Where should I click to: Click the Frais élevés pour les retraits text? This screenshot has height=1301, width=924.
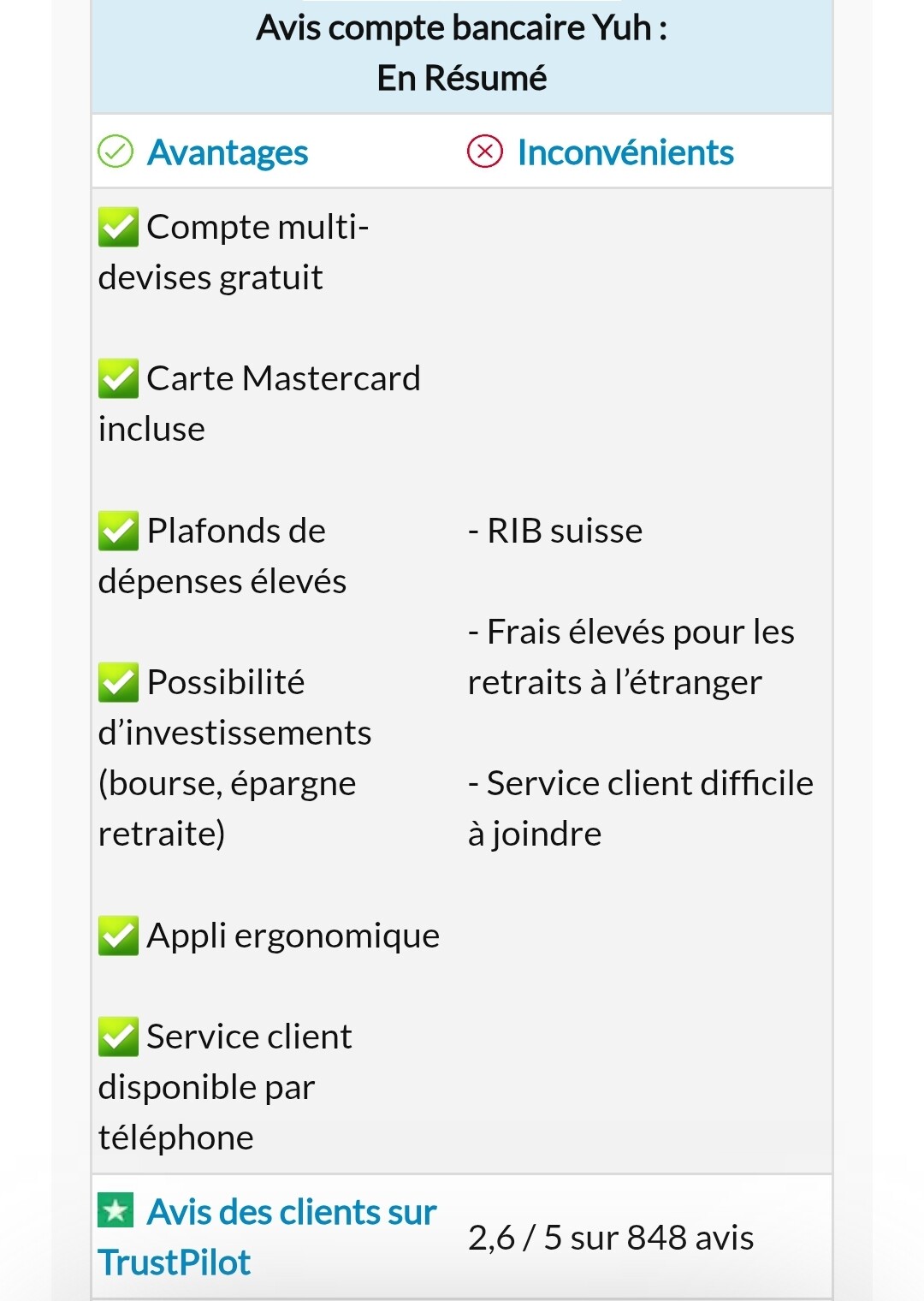point(631,656)
